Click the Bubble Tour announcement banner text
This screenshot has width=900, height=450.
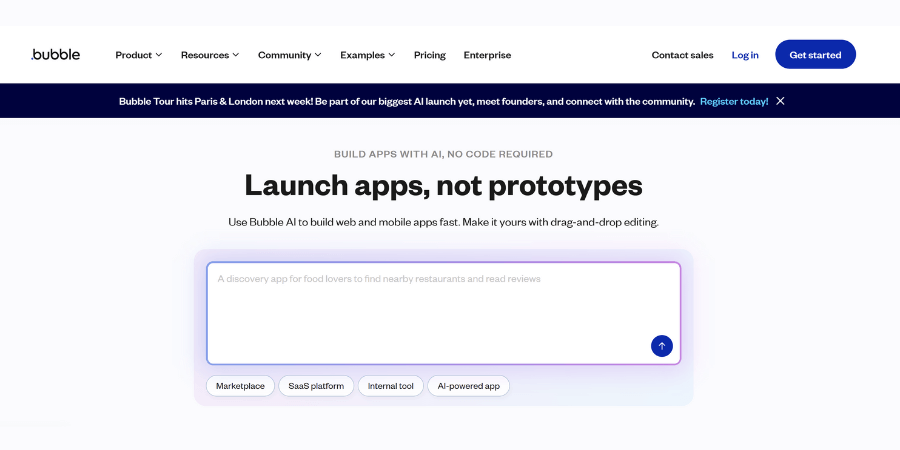point(406,101)
